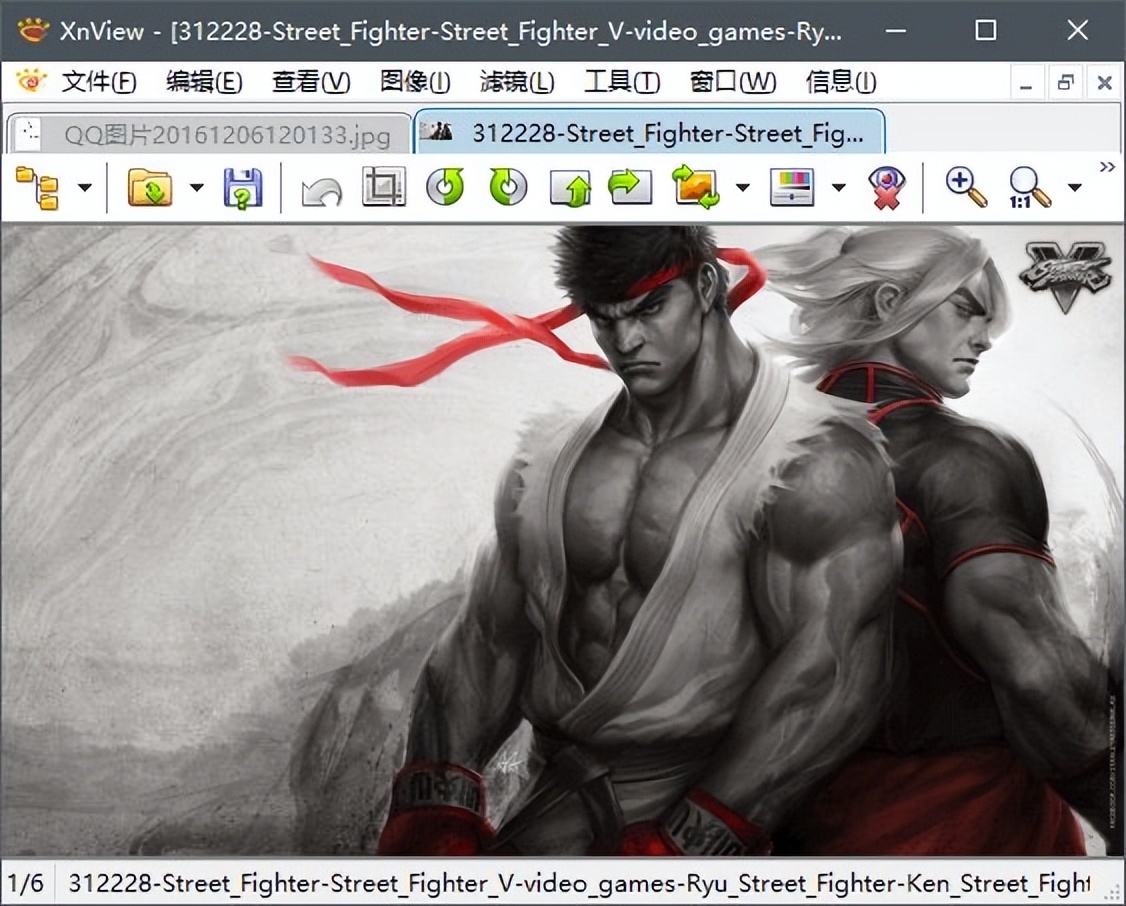
Task: Rotate image clockwise with the right green icon
Action: point(508,187)
